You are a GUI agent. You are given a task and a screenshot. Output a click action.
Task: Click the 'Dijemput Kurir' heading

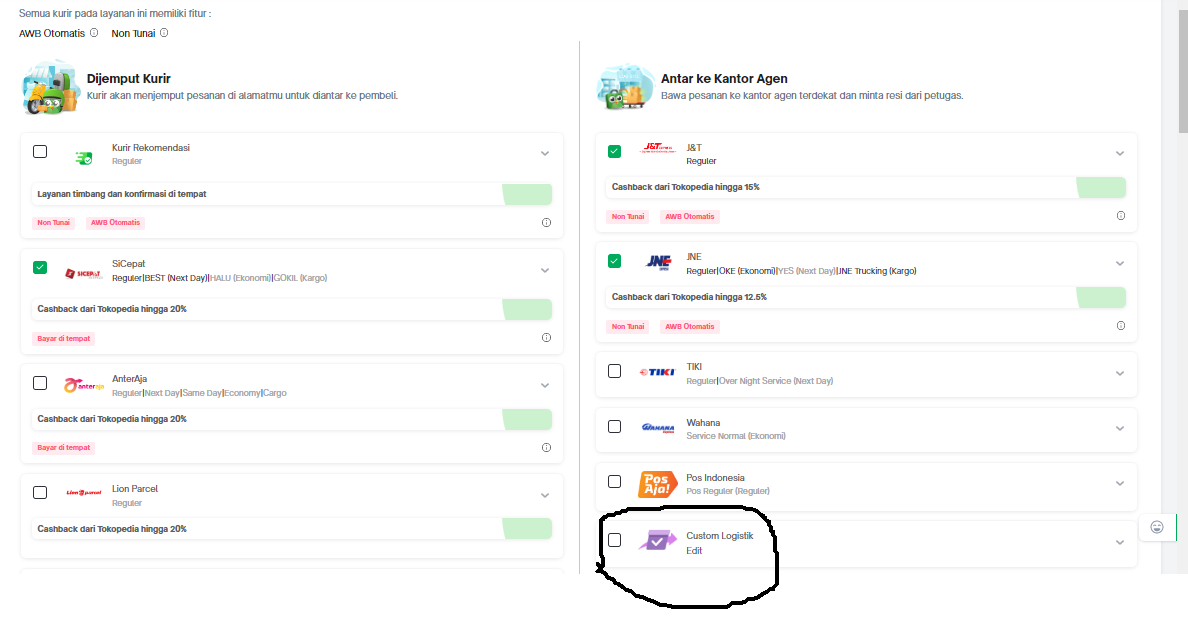129,79
